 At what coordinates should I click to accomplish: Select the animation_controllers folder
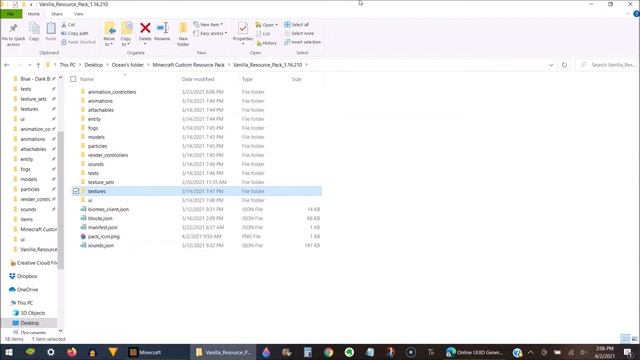click(x=112, y=92)
